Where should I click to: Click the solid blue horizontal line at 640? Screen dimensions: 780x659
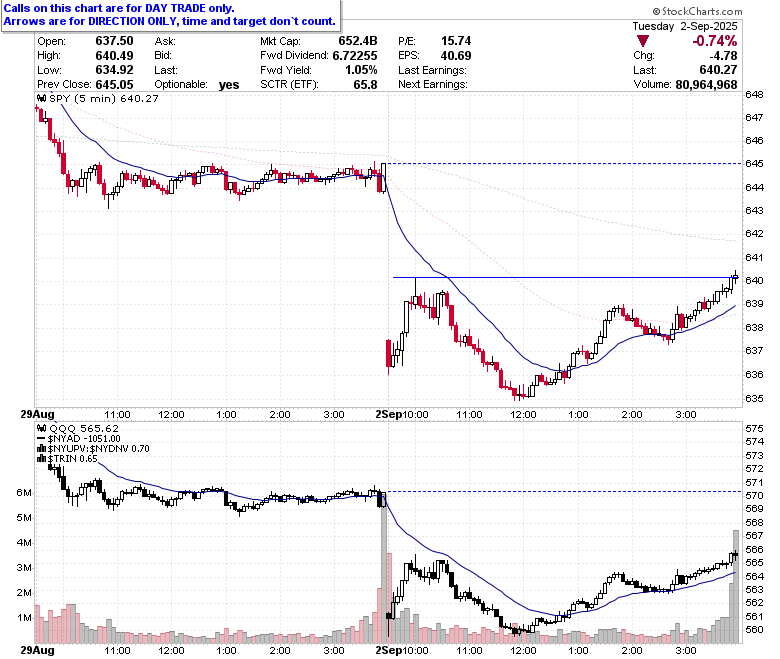pyautogui.click(x=566, y=278)
